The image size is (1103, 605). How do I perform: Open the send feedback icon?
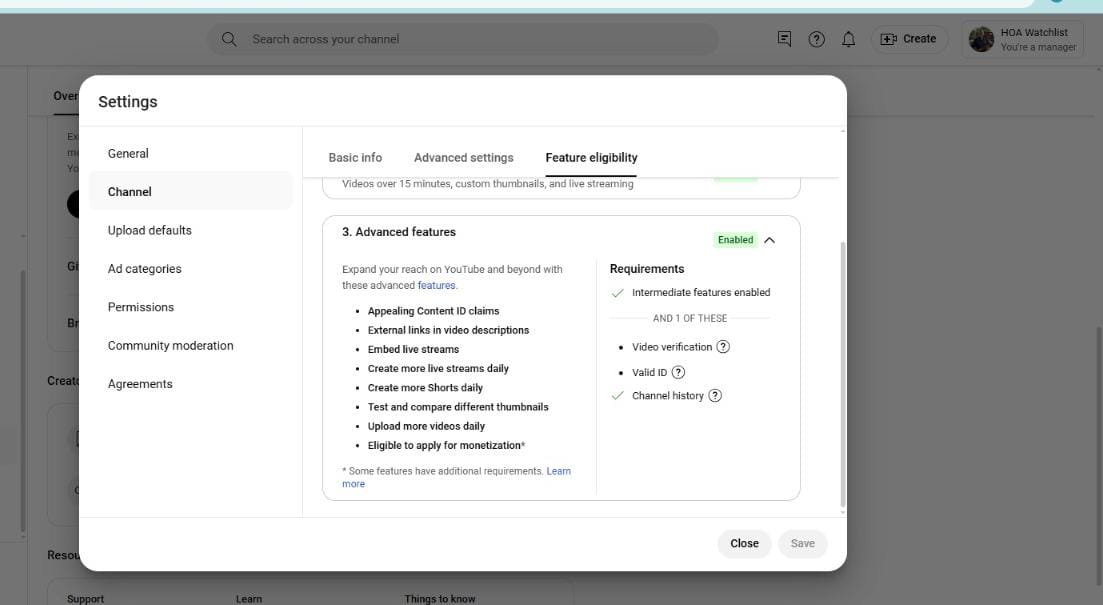(785, 39)
